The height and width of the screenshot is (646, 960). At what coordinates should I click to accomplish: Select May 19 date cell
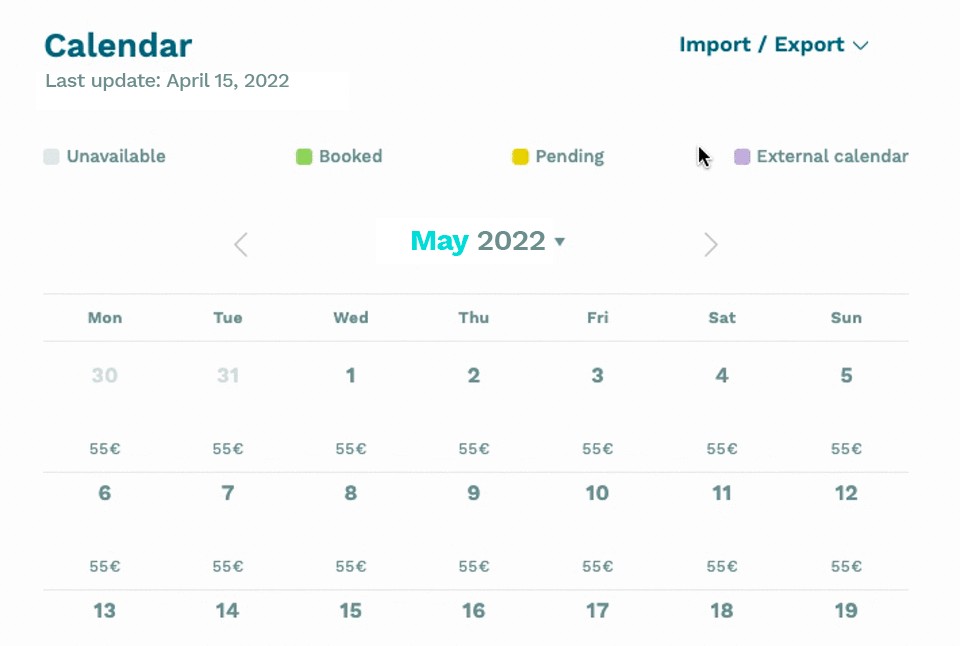(x=846, y=610)
